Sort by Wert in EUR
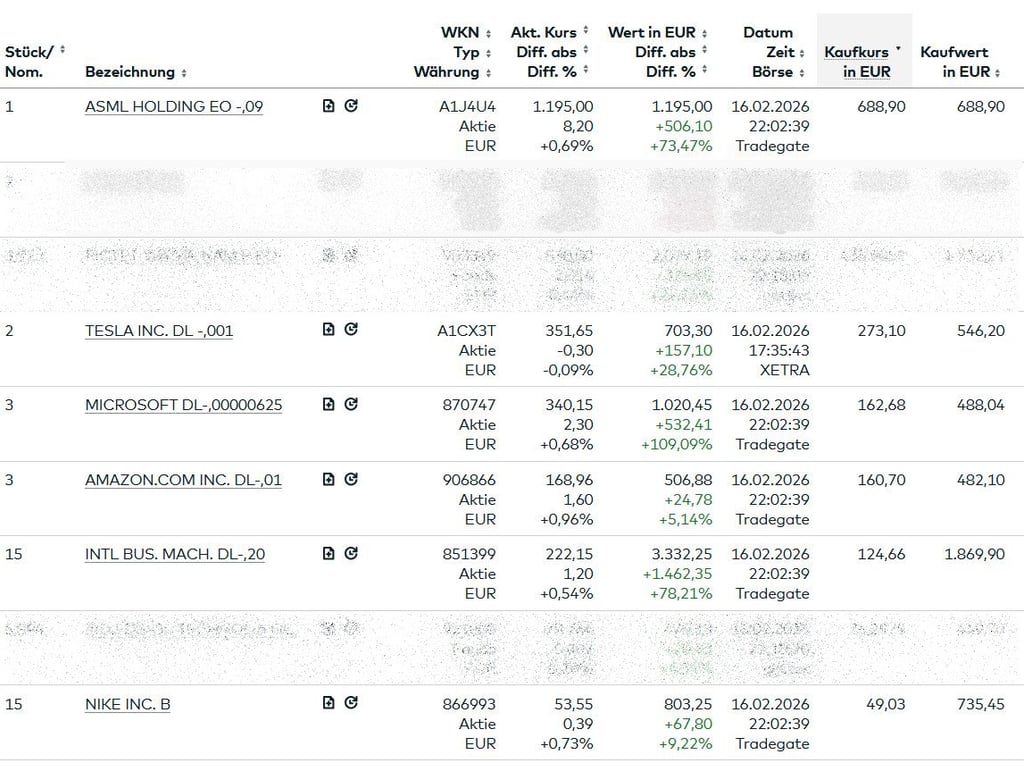Image resolution: width=1024 pixels, height=763 pixels. pyautogui.click(x=704, y=33)
